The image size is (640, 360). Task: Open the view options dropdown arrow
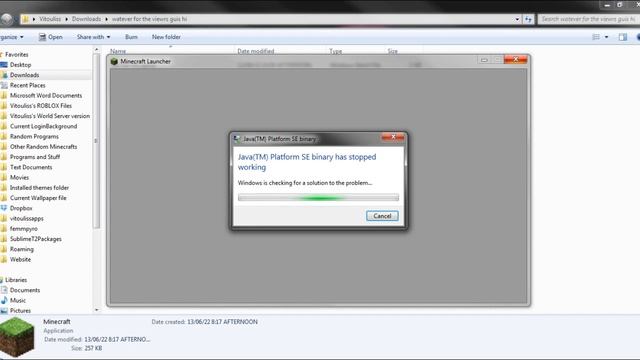click(x=607, y=37)
